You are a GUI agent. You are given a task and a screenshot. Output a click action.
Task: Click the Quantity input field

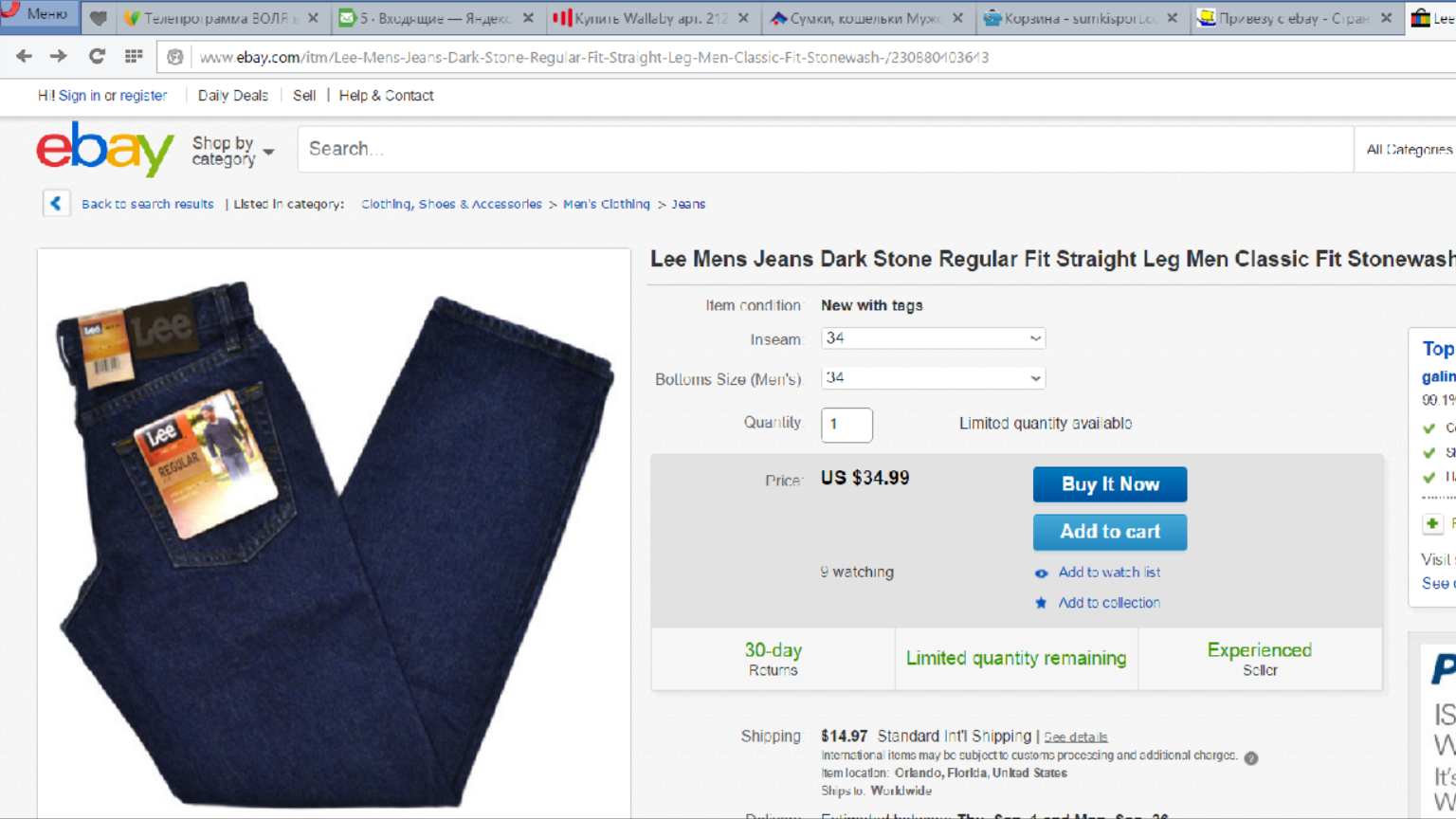pyautogui.click(x=846, y=425)
